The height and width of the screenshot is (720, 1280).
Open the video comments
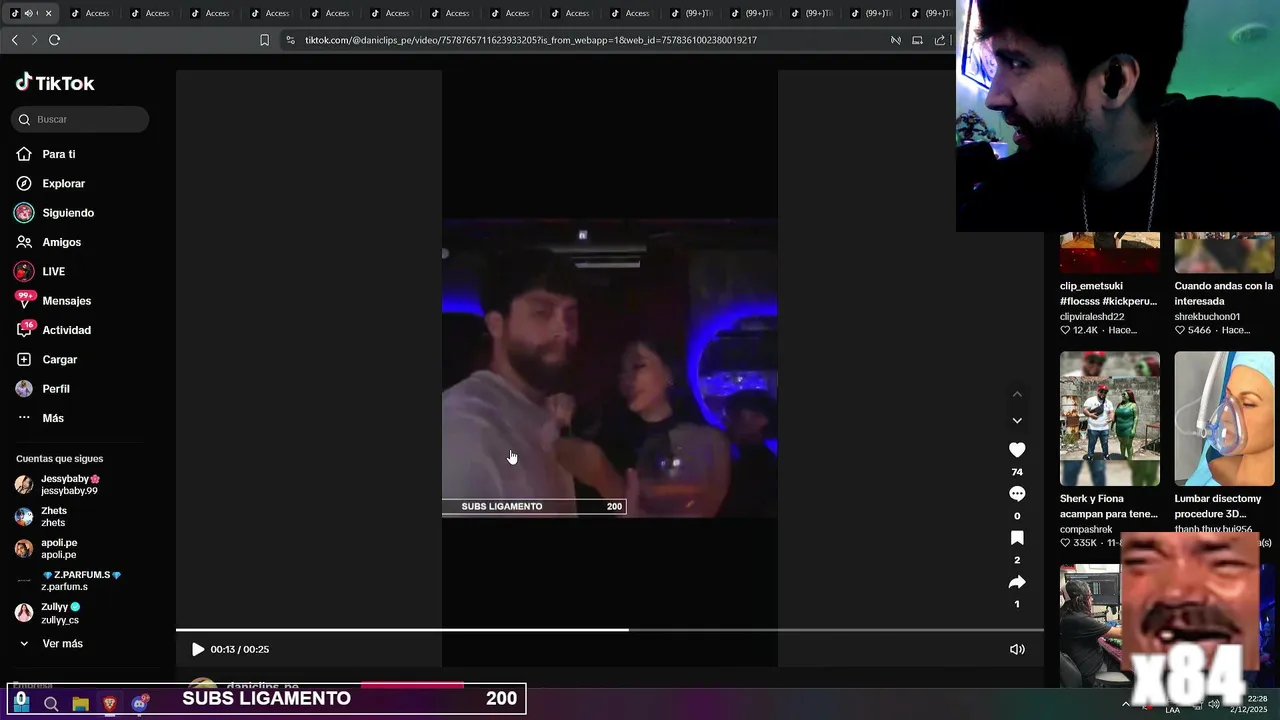coord(1017,494)
